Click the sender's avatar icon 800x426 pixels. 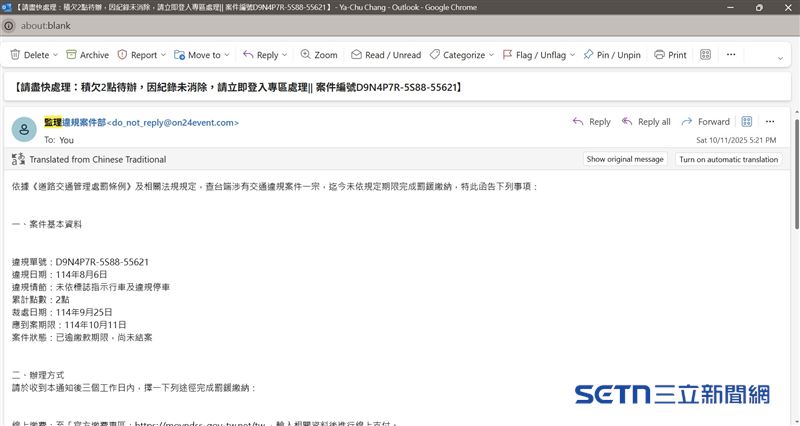(x=24, y=128)
